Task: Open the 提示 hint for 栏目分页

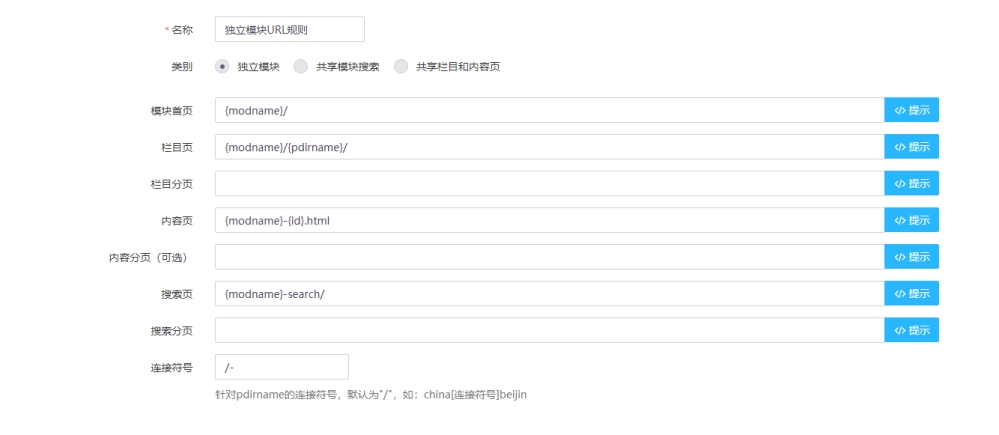Action: click(911, 184)
